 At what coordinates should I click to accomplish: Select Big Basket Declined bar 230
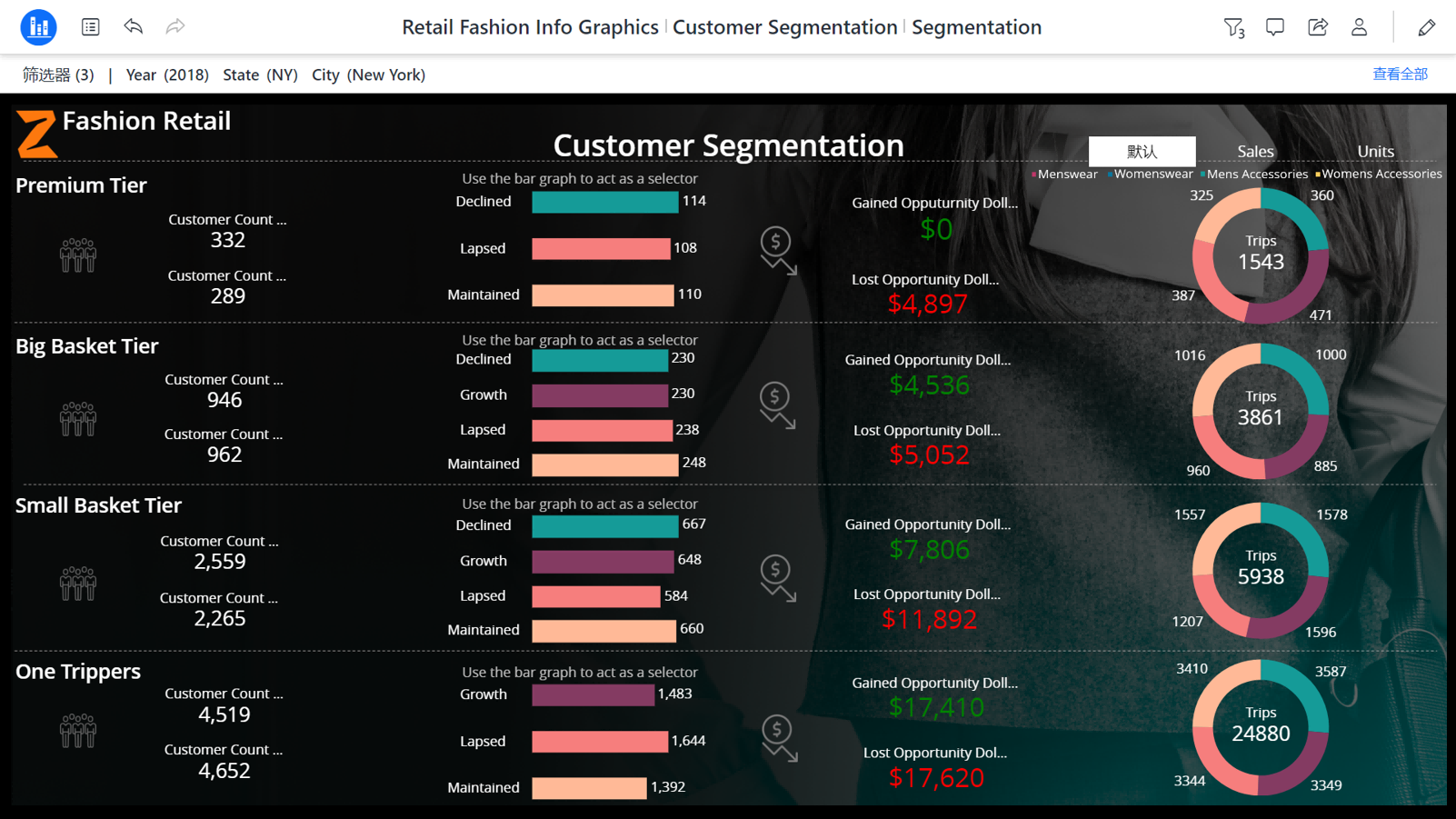[x=600, y=360]
